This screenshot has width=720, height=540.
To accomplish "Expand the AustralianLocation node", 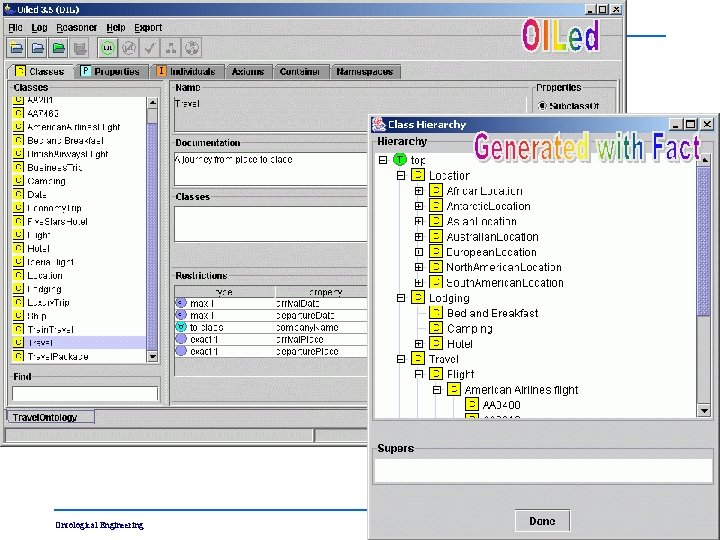I will pyautogui.click(x=419, y=236).
